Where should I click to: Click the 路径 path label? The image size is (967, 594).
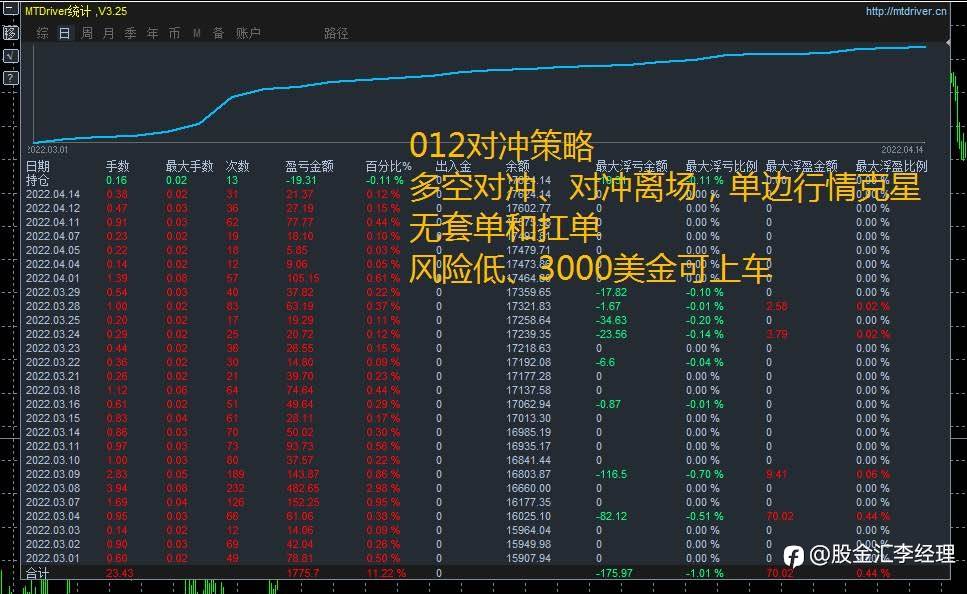click(336, 33)
